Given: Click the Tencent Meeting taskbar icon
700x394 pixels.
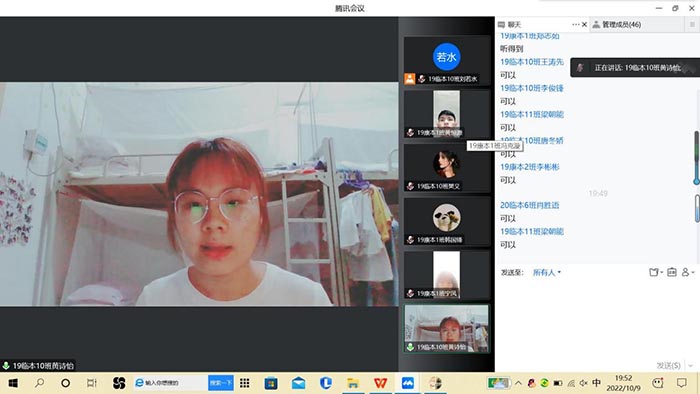Looking at the screenshot, I should coord(408,383).
